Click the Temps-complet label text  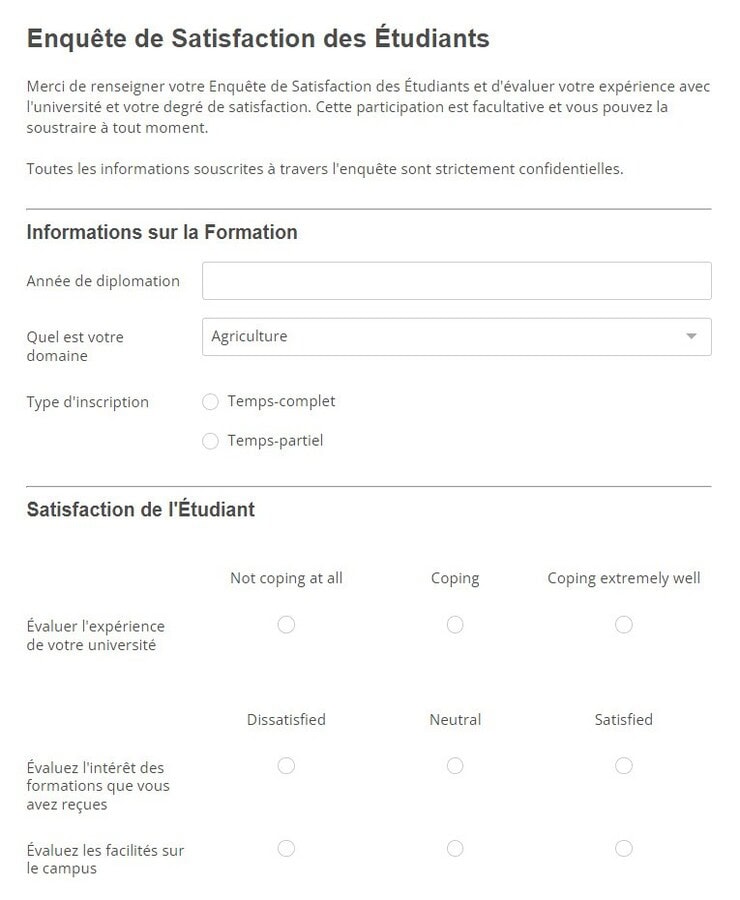[x=281, y=401]
